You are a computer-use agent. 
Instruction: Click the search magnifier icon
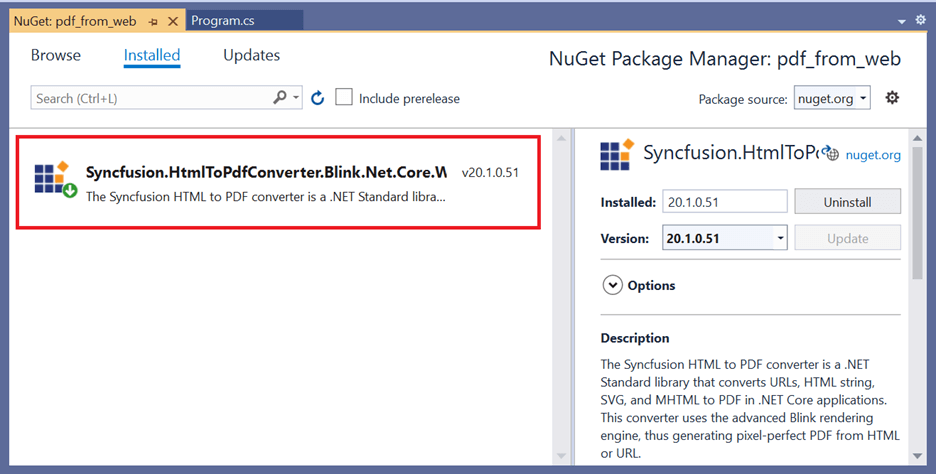click(x=281, y=98)
